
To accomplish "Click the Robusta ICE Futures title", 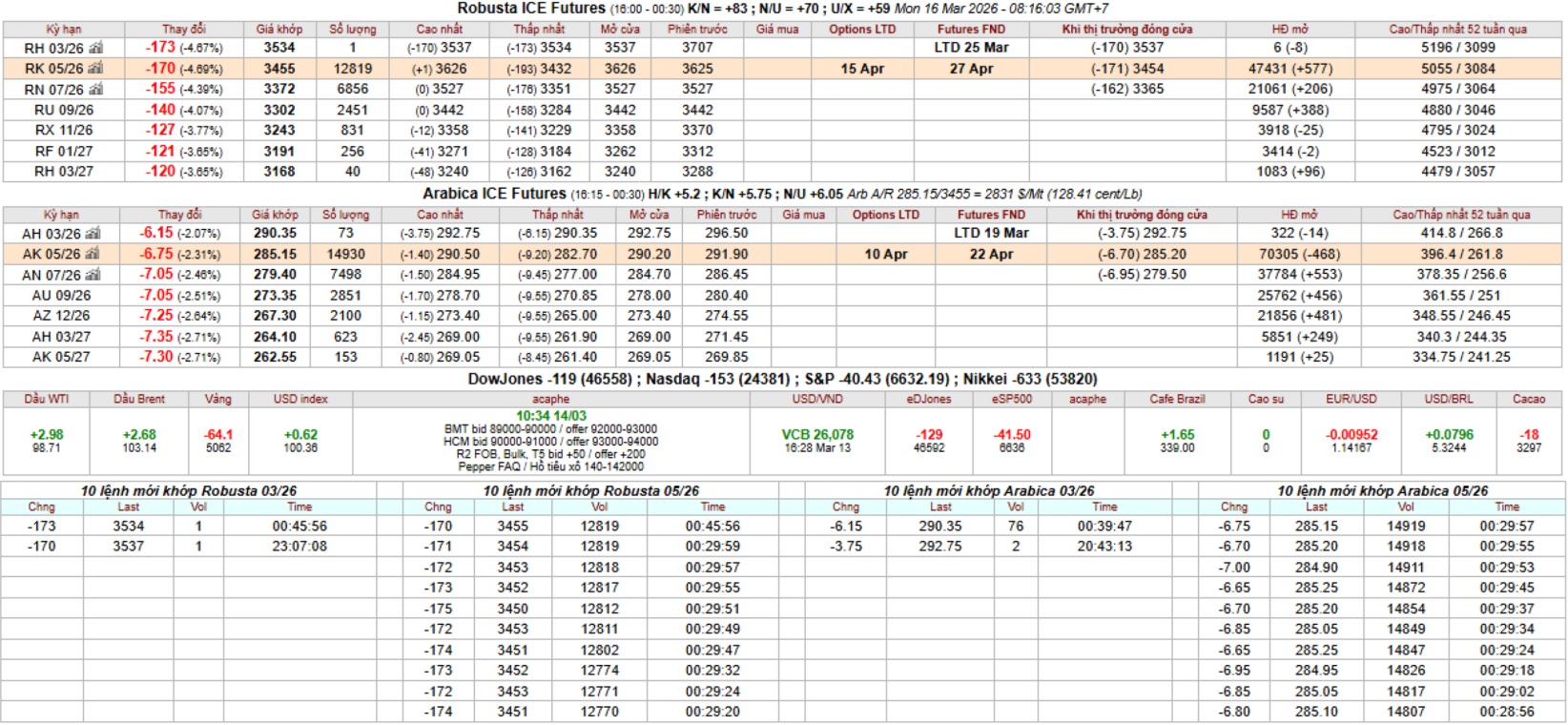I will [x=531, y=9].
